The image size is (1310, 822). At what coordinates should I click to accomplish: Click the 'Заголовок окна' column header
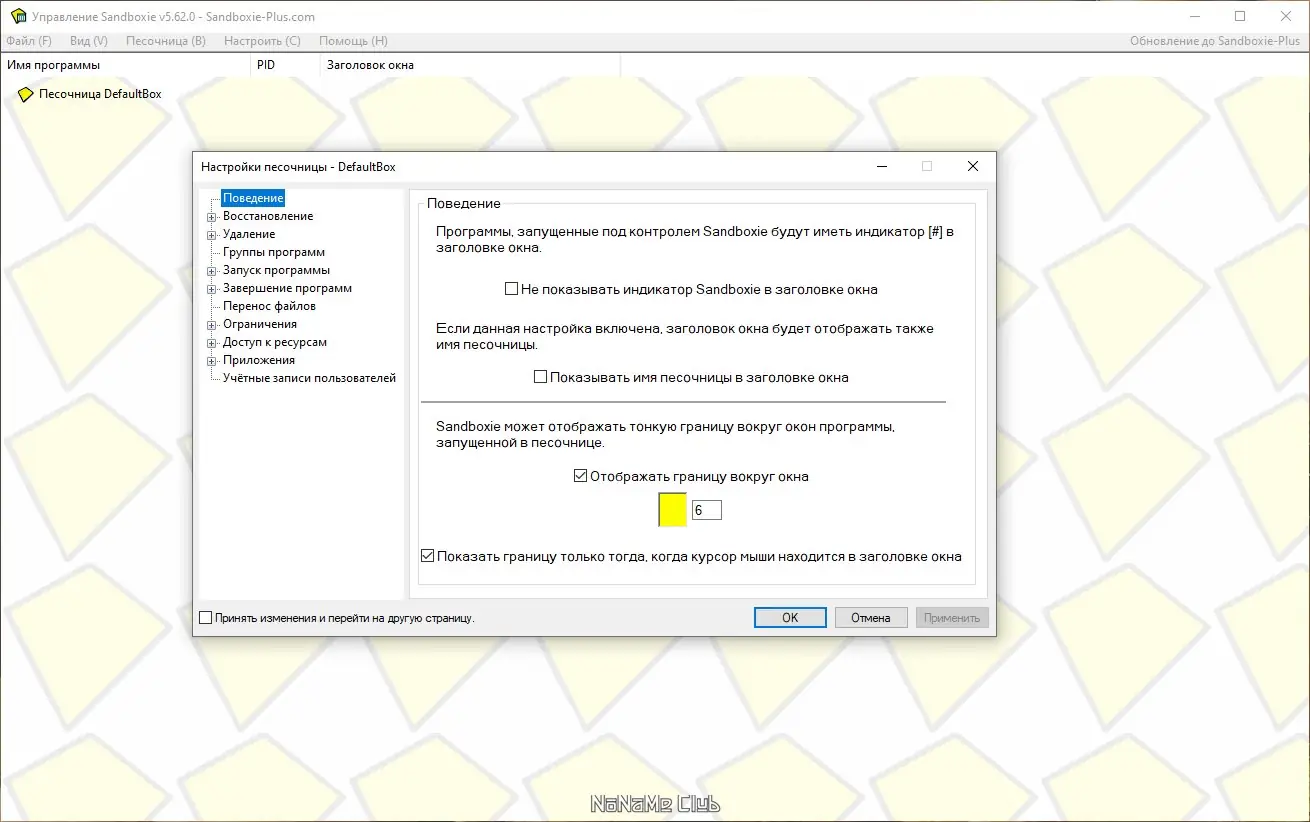tap(470, 65)
